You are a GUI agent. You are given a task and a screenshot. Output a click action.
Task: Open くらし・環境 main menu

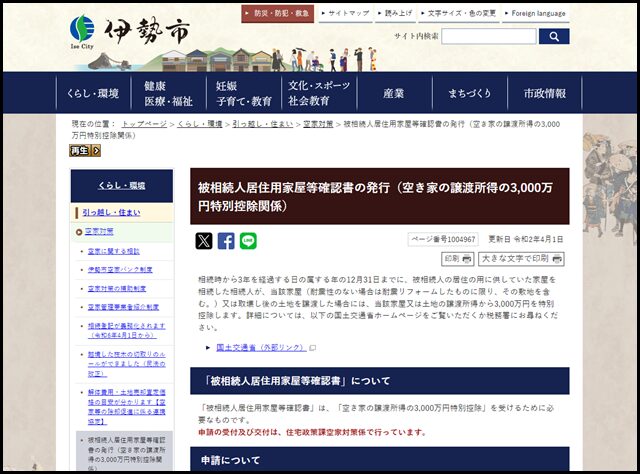[x=93, y=93]
